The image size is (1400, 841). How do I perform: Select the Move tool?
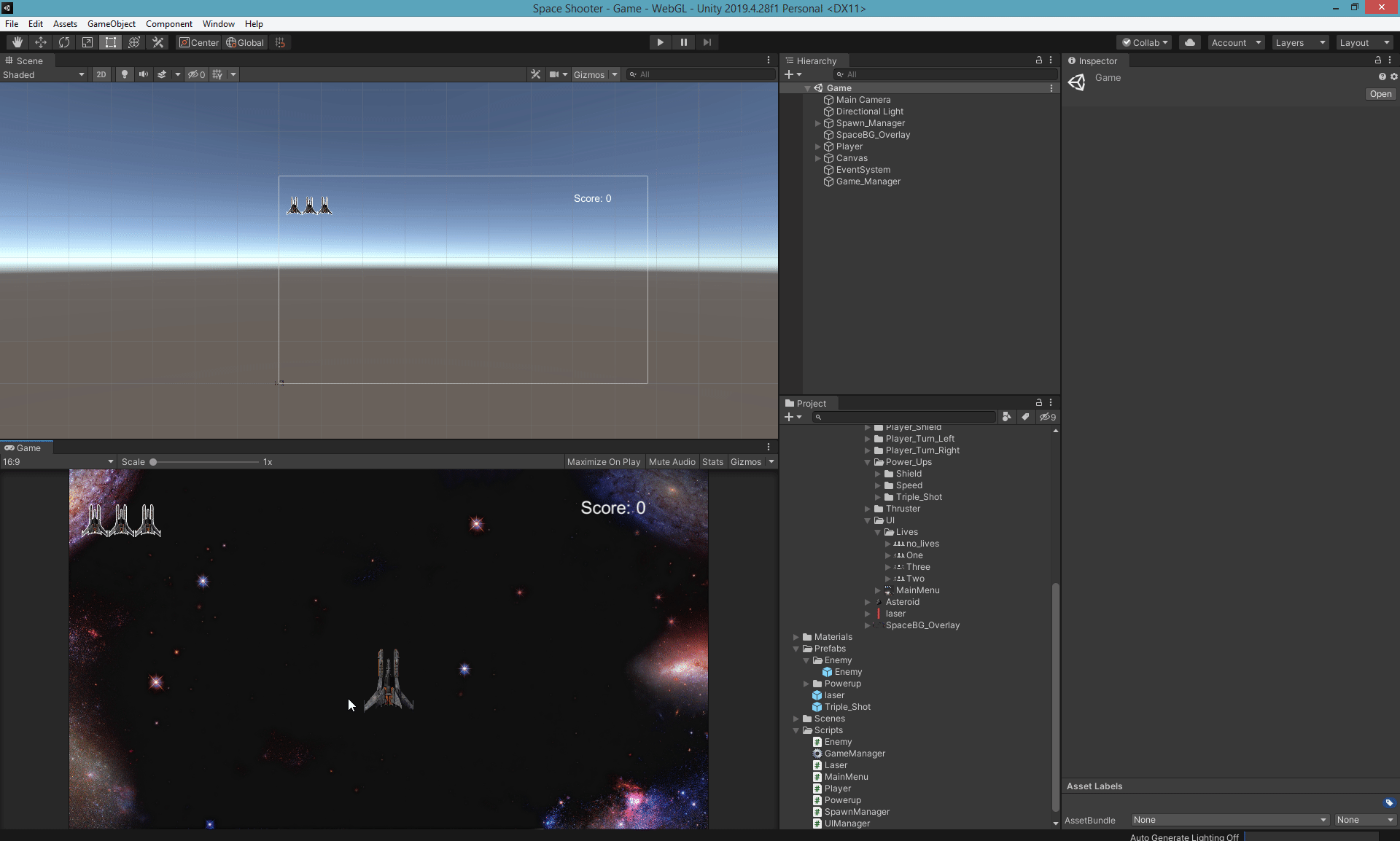pos(41,42)
